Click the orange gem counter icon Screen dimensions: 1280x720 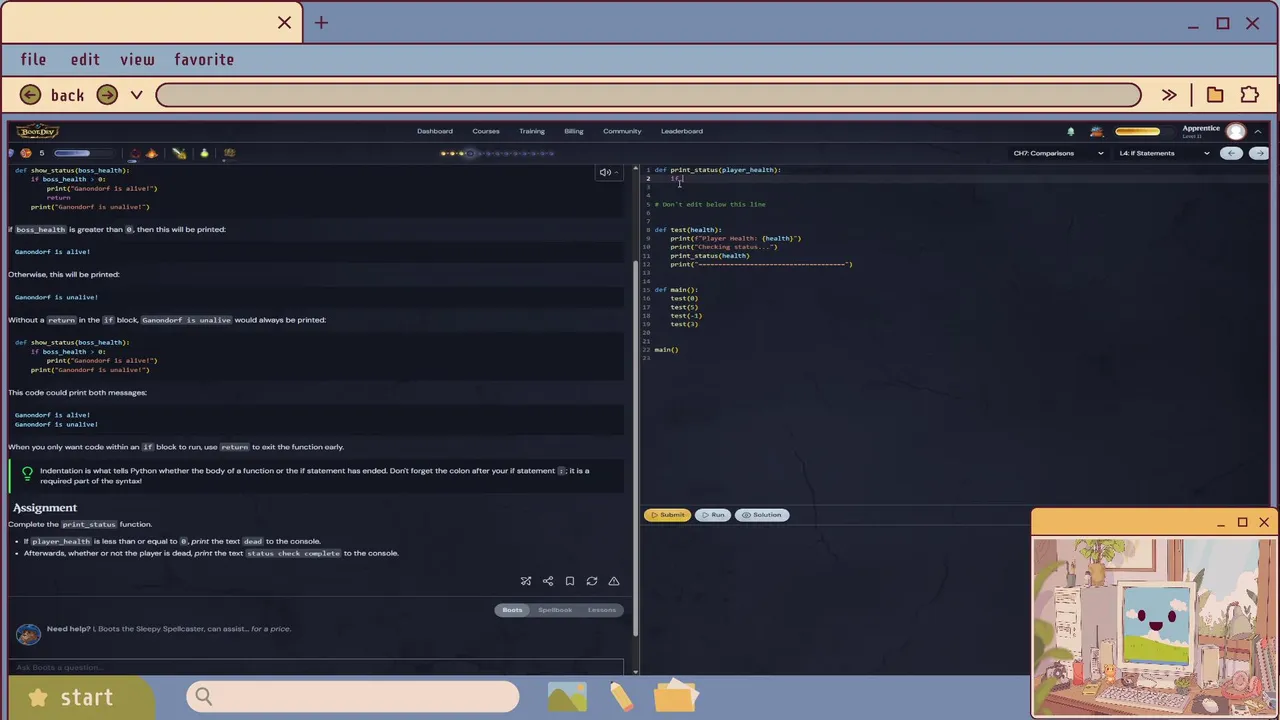26,153
